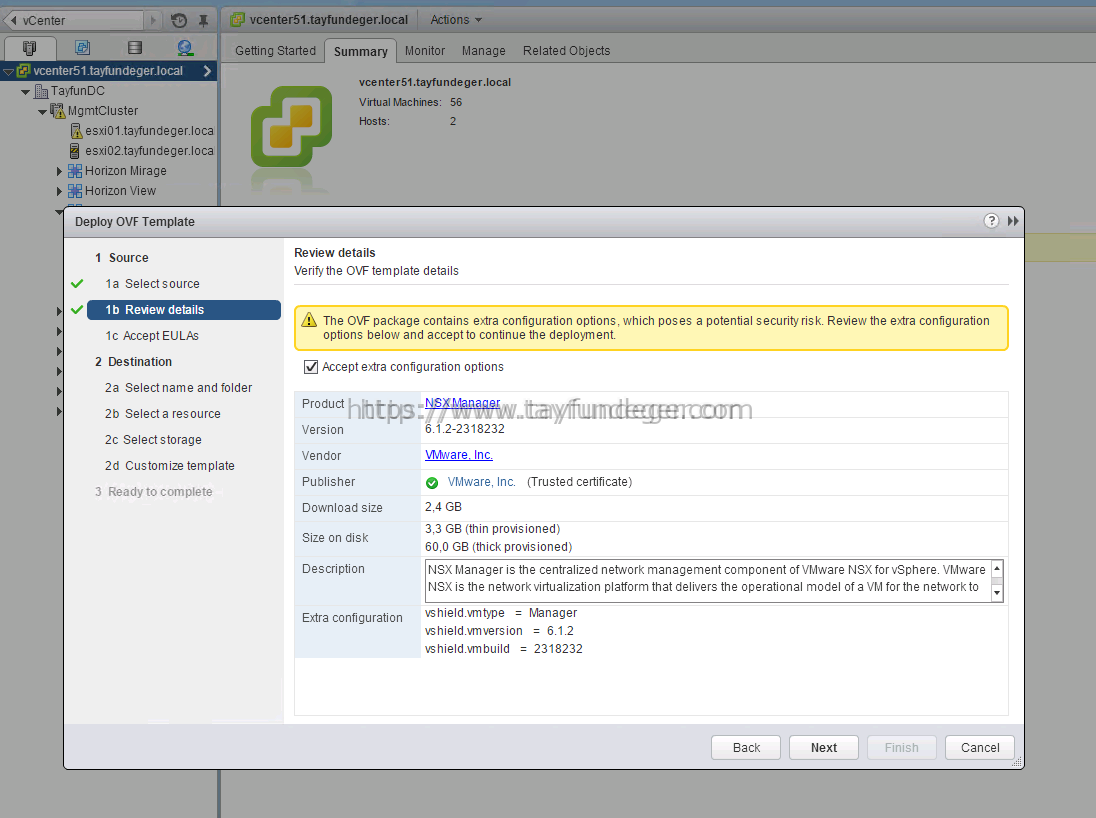
Task: Expand the Horizon Mirage tree node
Action: [59, 171]
